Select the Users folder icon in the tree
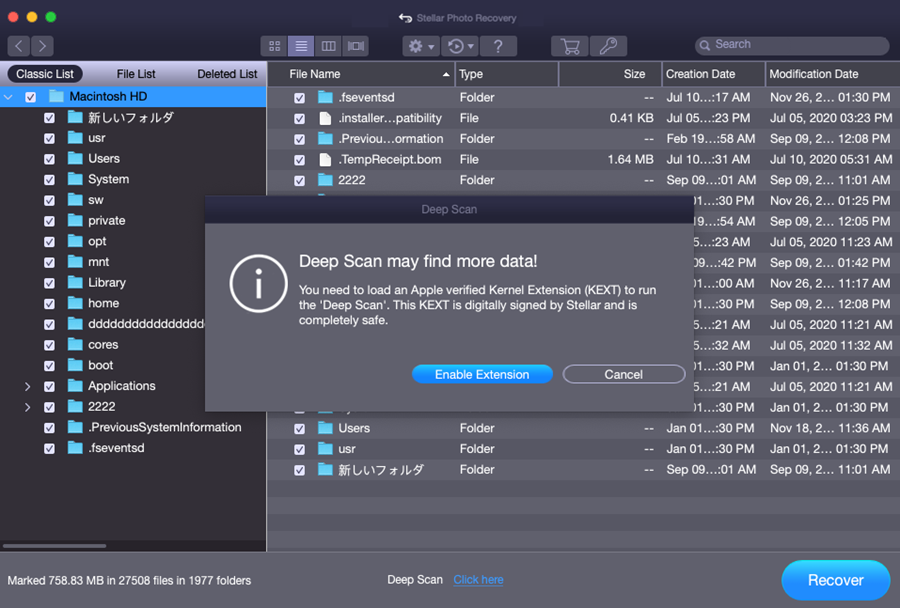 pyautogui.click(x=75, y=158)
